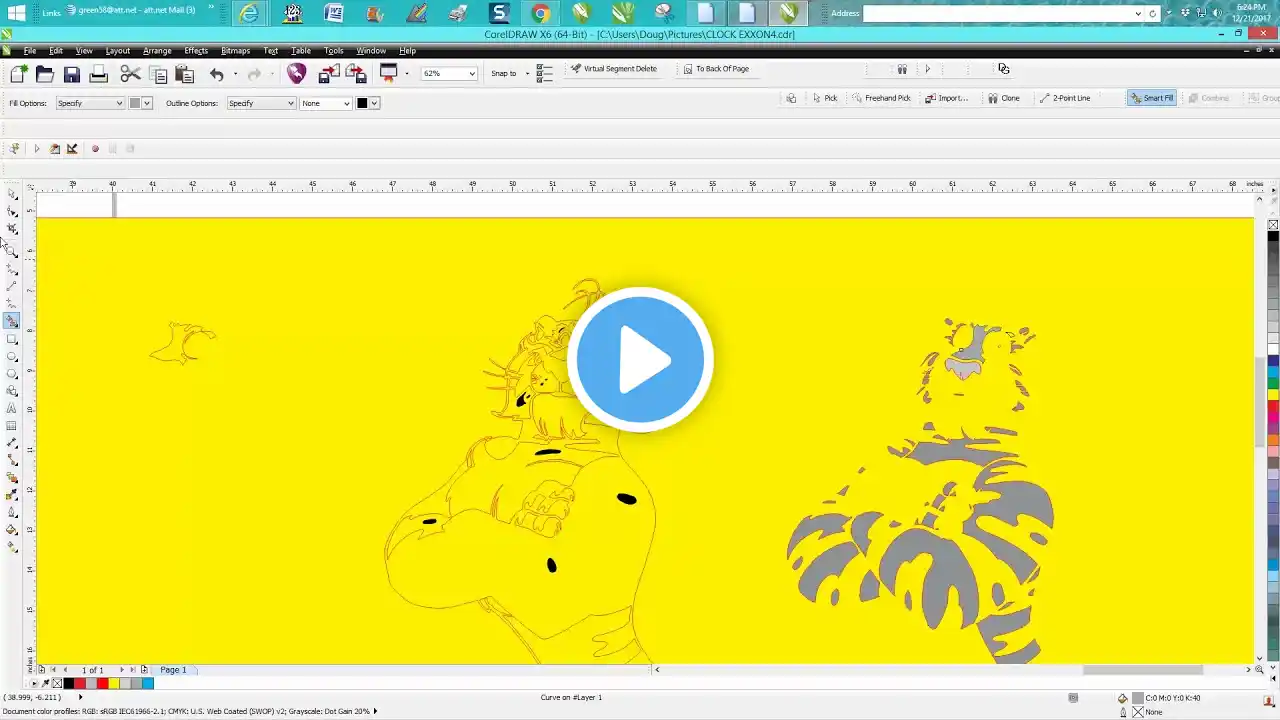Image resolution: width=1280 pixels, height=720 pixels.
Task: Click the Clone button
Action: click(1004, 98)
